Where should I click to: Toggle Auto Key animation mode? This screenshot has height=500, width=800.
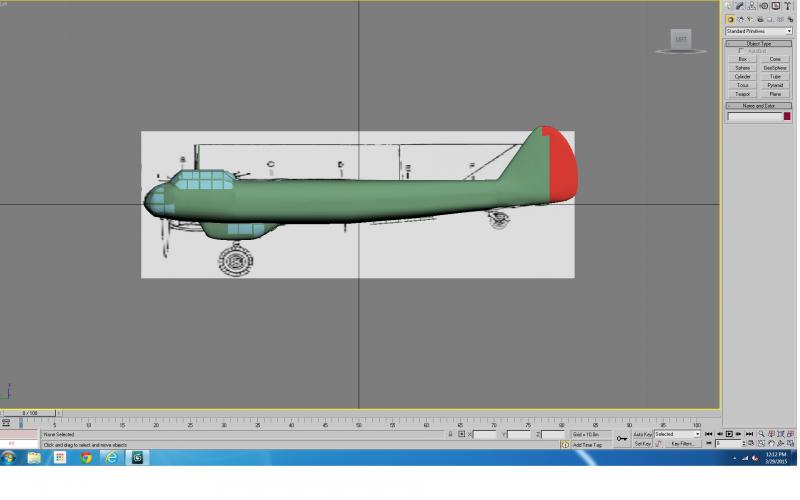tap(643, 434)
